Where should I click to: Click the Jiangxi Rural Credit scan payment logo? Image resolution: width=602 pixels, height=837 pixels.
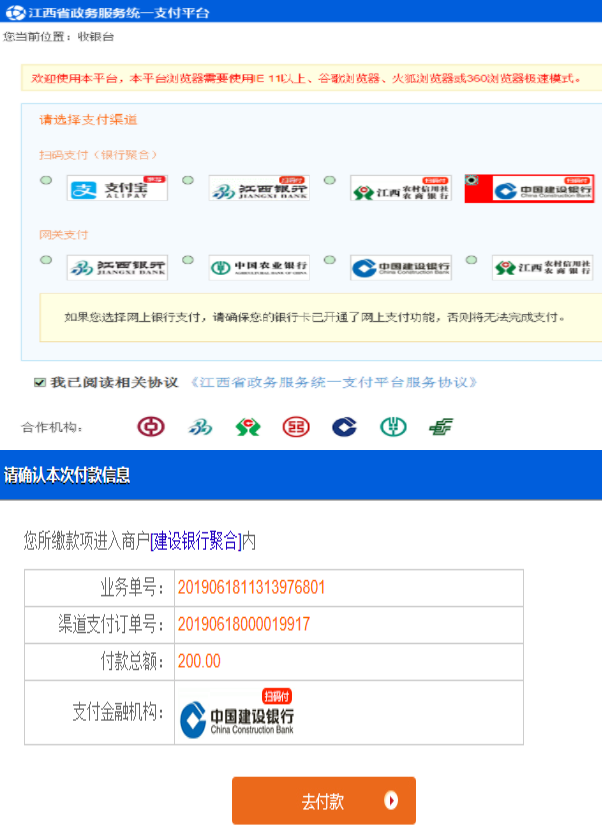pos(401,188)
